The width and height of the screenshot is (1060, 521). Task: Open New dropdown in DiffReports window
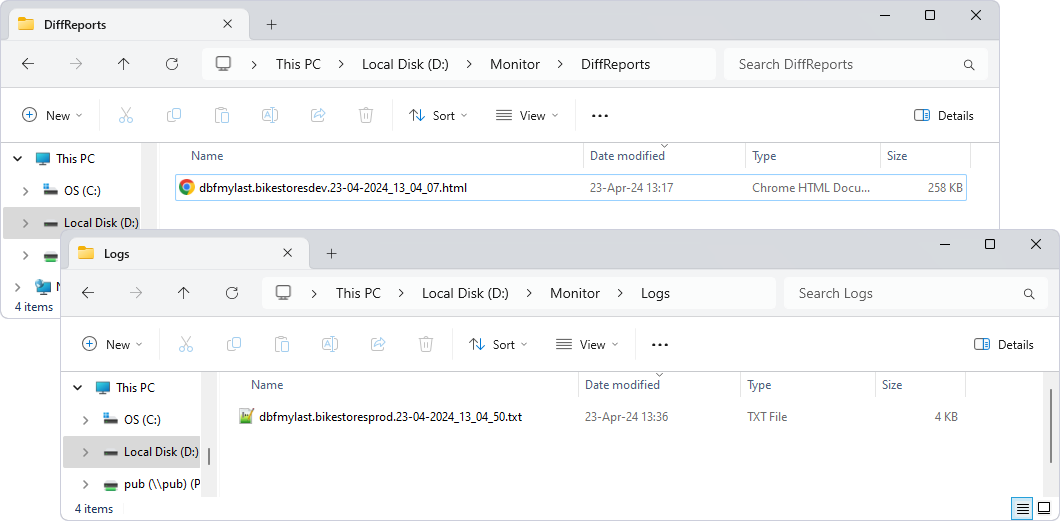52,116
